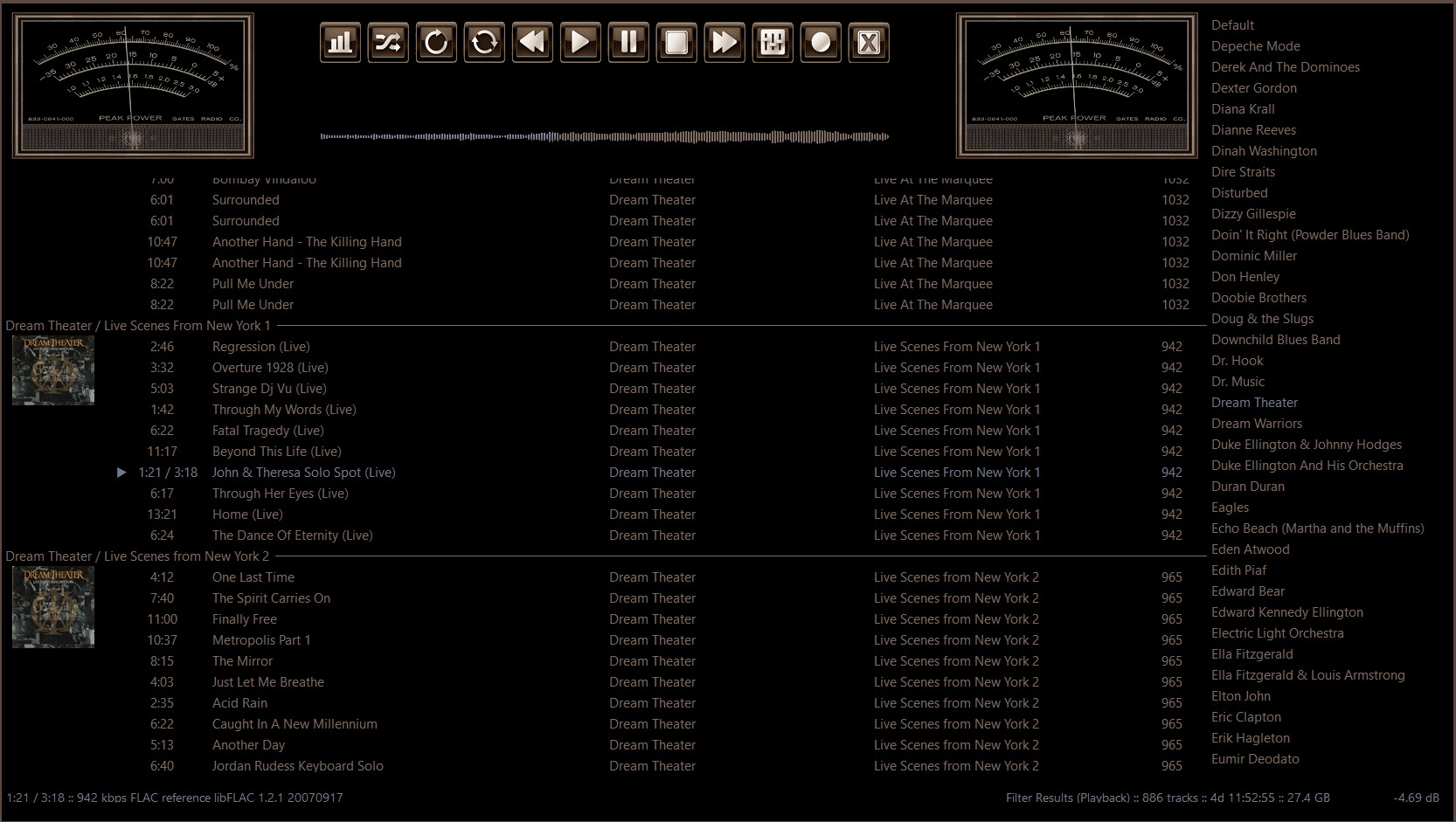Select the track Regression (Live)

[261, 347]
